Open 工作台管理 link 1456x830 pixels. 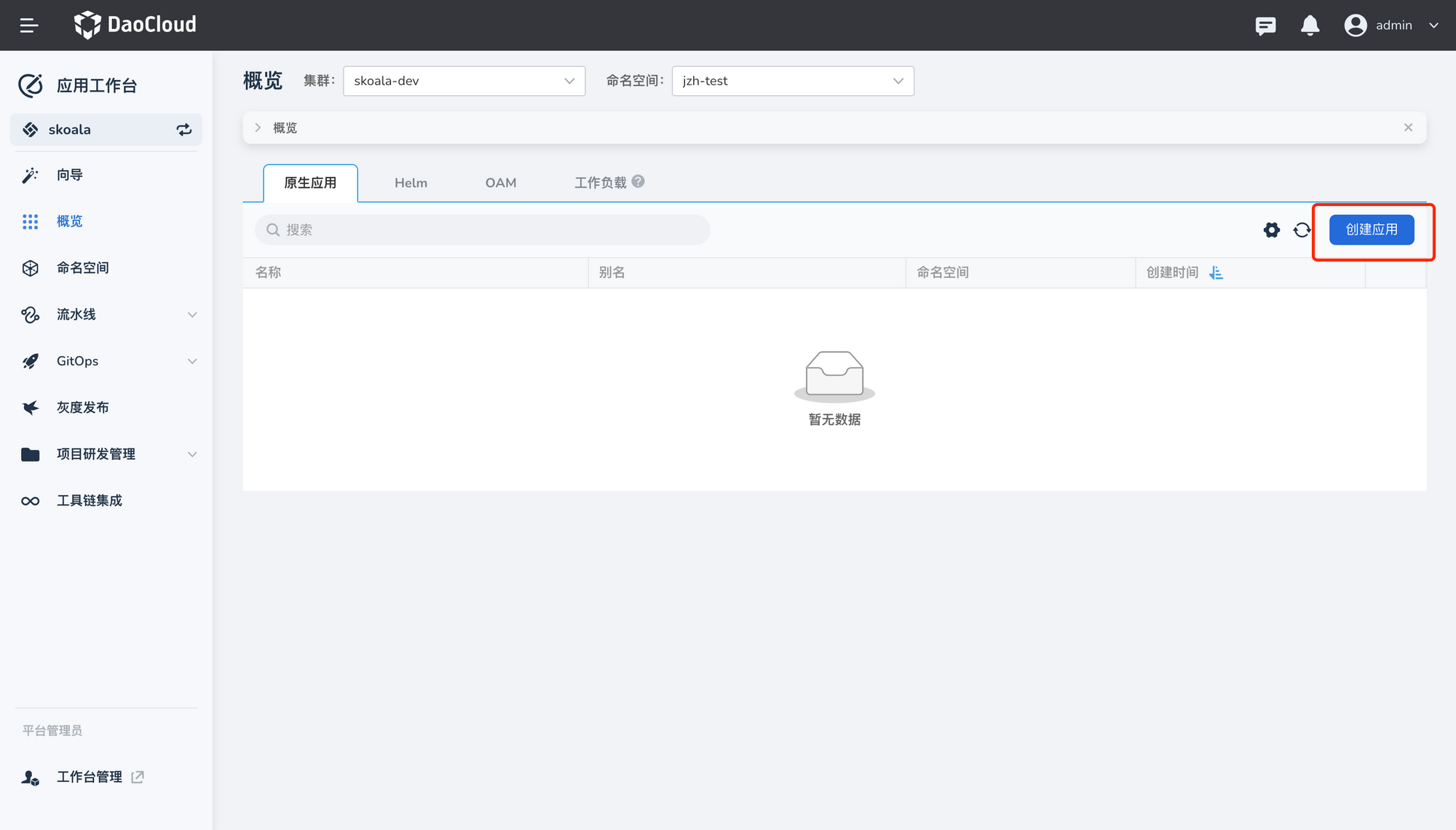click(90, 777)
